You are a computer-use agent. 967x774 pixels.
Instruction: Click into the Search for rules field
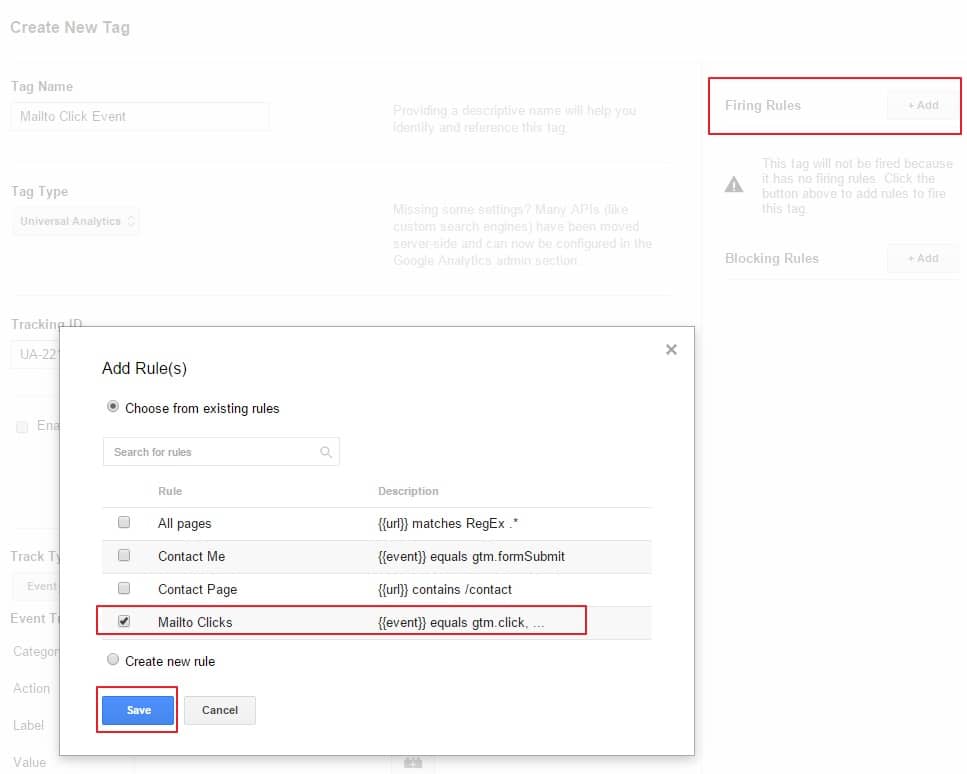[212, 452]
